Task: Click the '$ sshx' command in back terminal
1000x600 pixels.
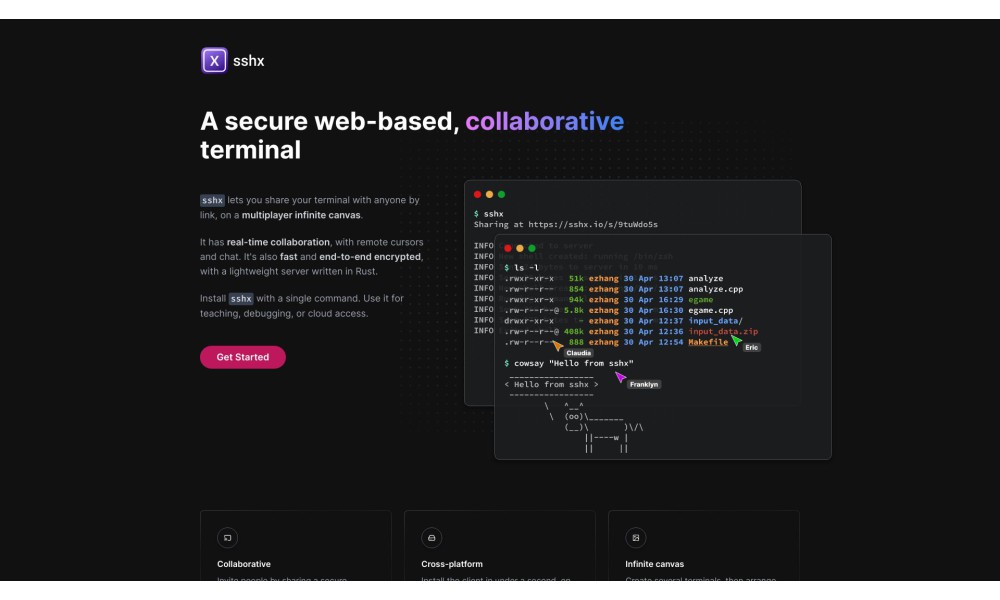Action: tap(489, 214)
